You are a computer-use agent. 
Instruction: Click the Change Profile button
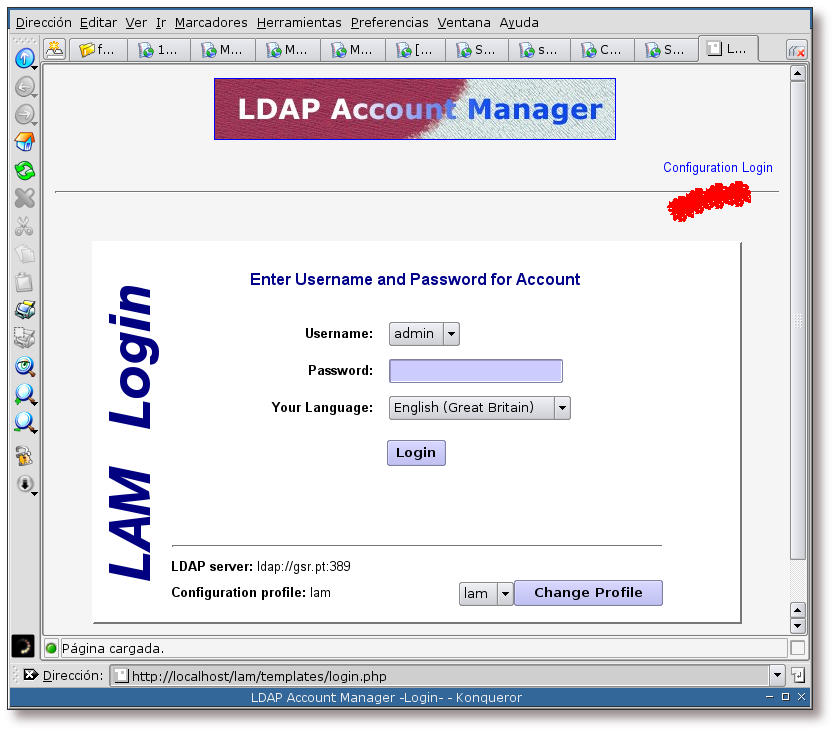[588, 593]
